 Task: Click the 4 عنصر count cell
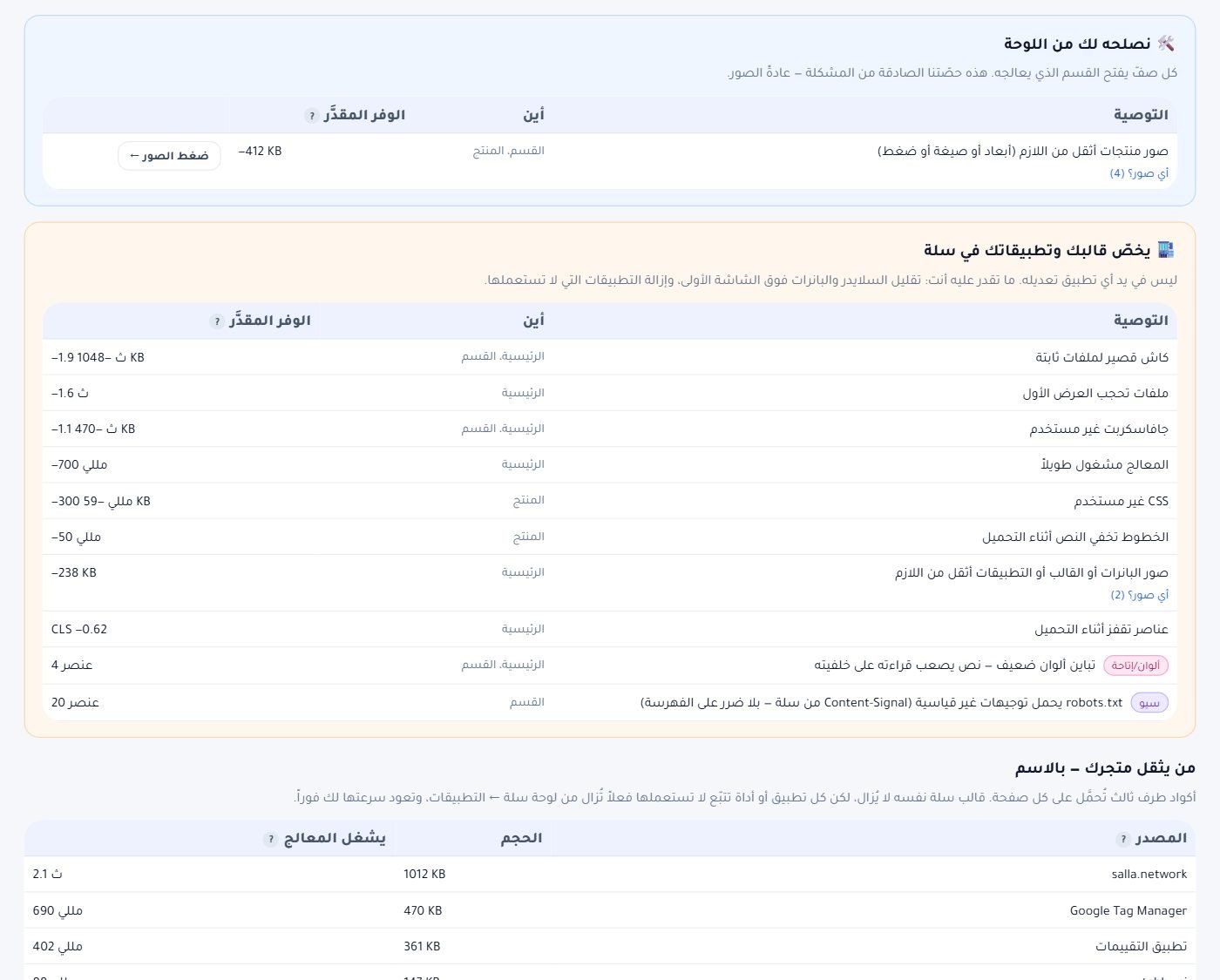click(71, 665)
